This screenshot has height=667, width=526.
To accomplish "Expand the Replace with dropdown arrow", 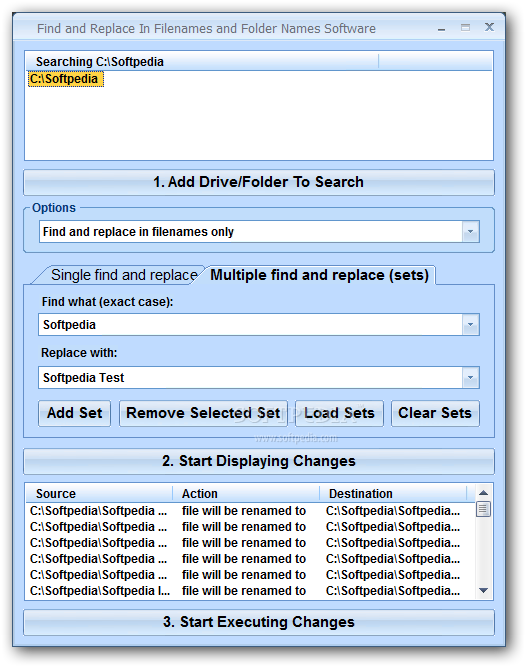I will pos(470,378).
